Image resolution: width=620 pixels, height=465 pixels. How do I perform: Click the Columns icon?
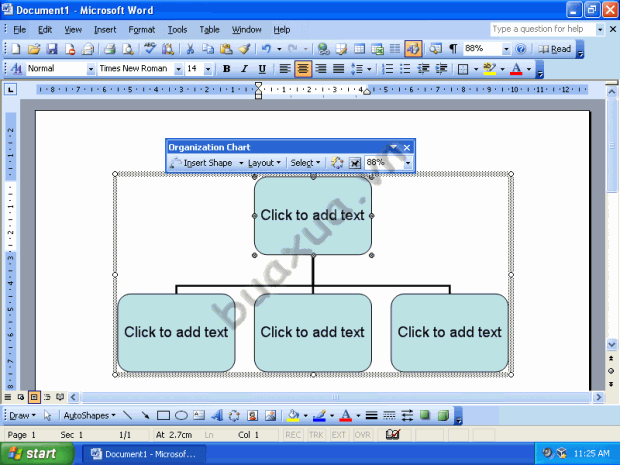395,49
